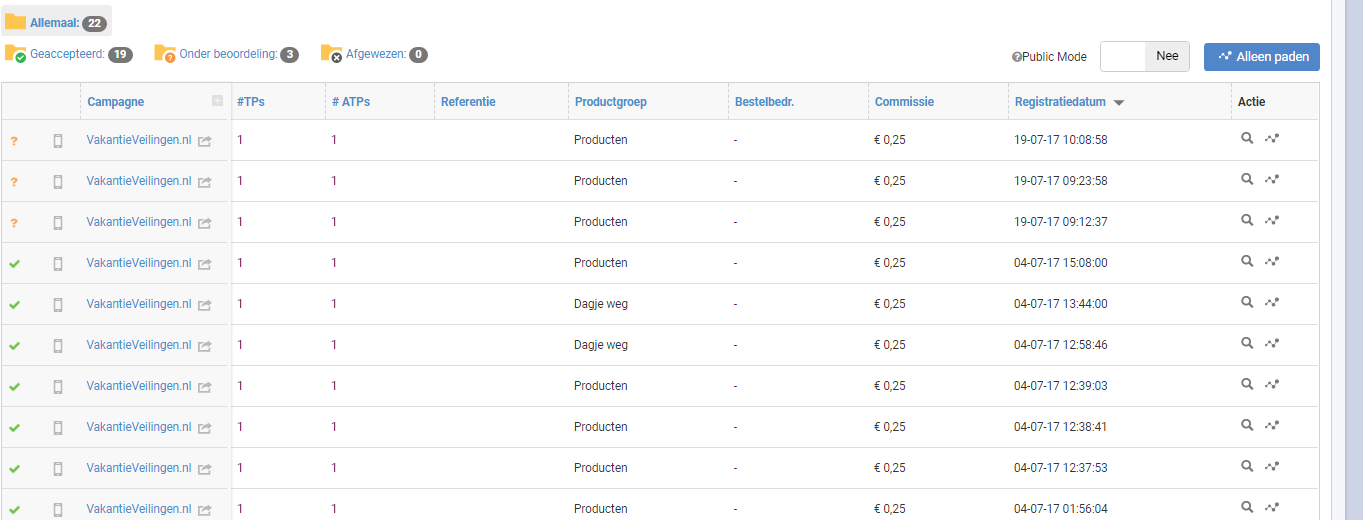Click the Alleen paden button
Viewport: 1363px width, 520px height.
tap(1262, 57)
